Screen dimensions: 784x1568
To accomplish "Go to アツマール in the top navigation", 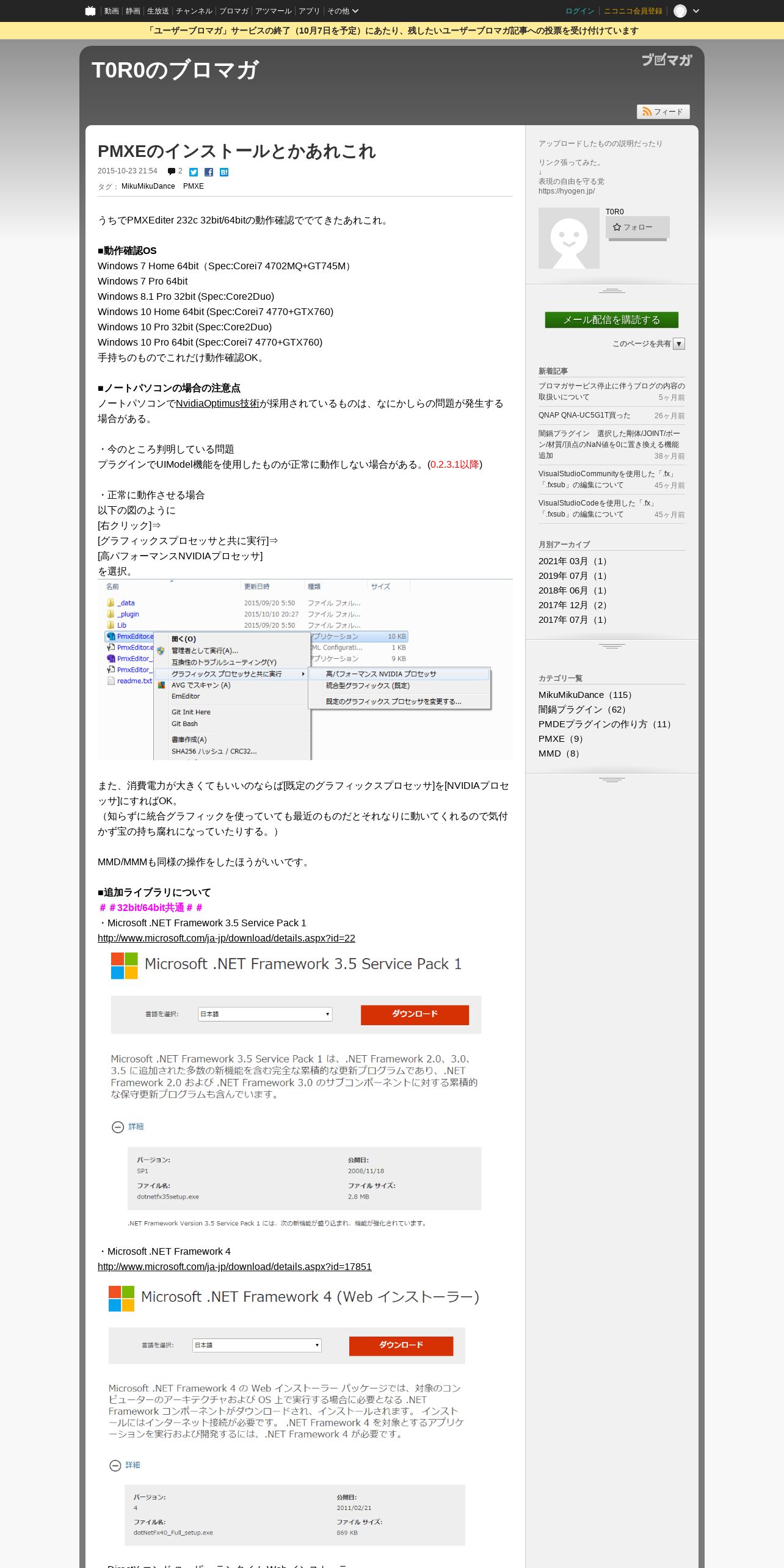I will 274,11.
